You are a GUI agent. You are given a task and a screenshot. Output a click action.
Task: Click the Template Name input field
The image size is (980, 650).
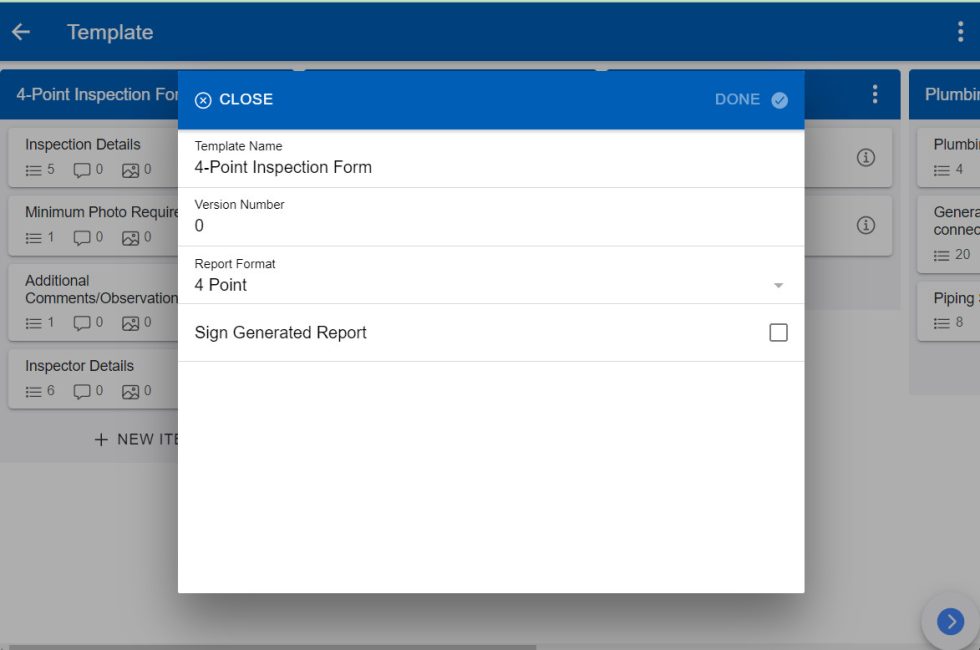click(x=400, y=167)
